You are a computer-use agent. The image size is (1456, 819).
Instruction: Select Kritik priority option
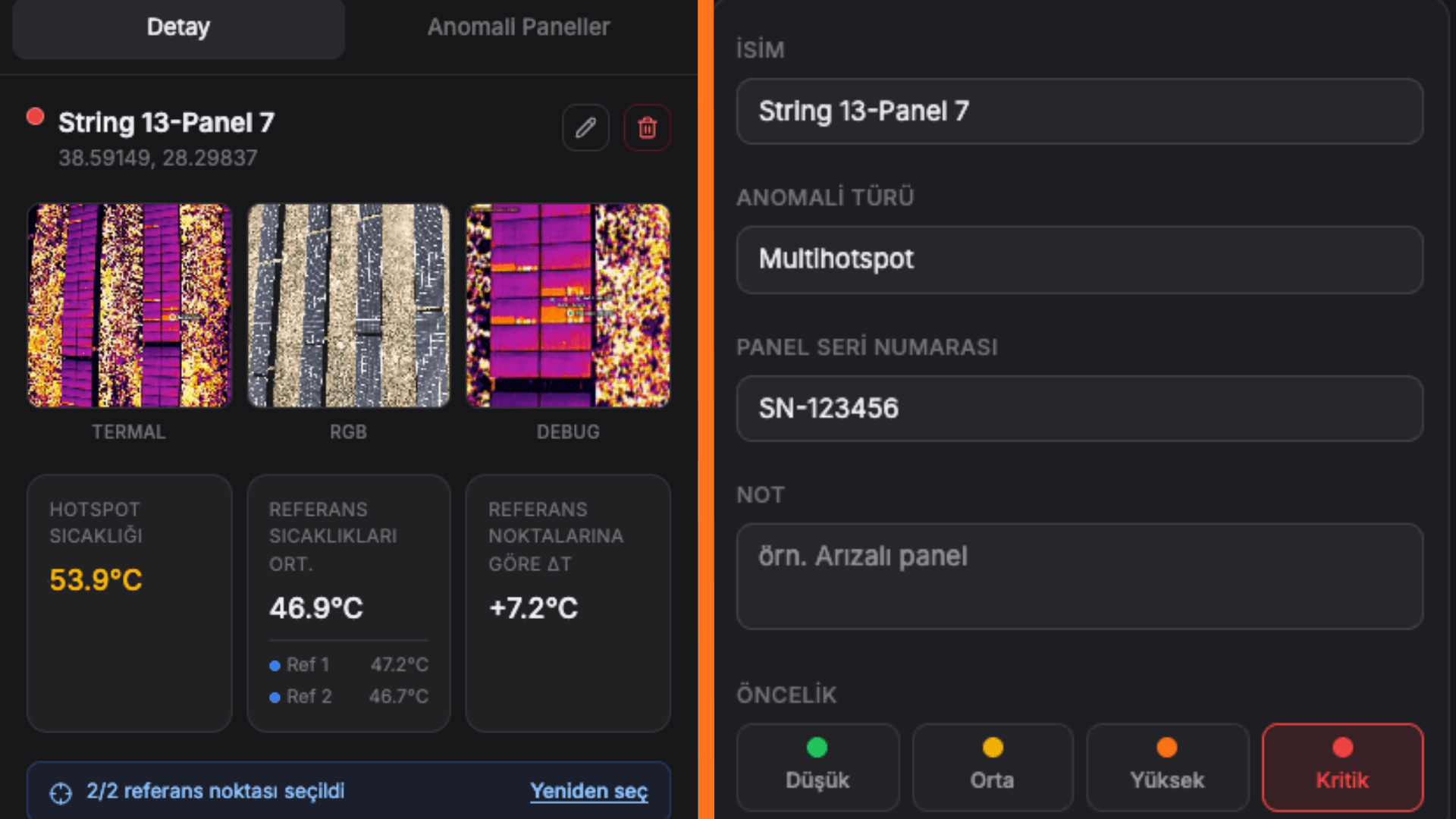point(1342,767)
